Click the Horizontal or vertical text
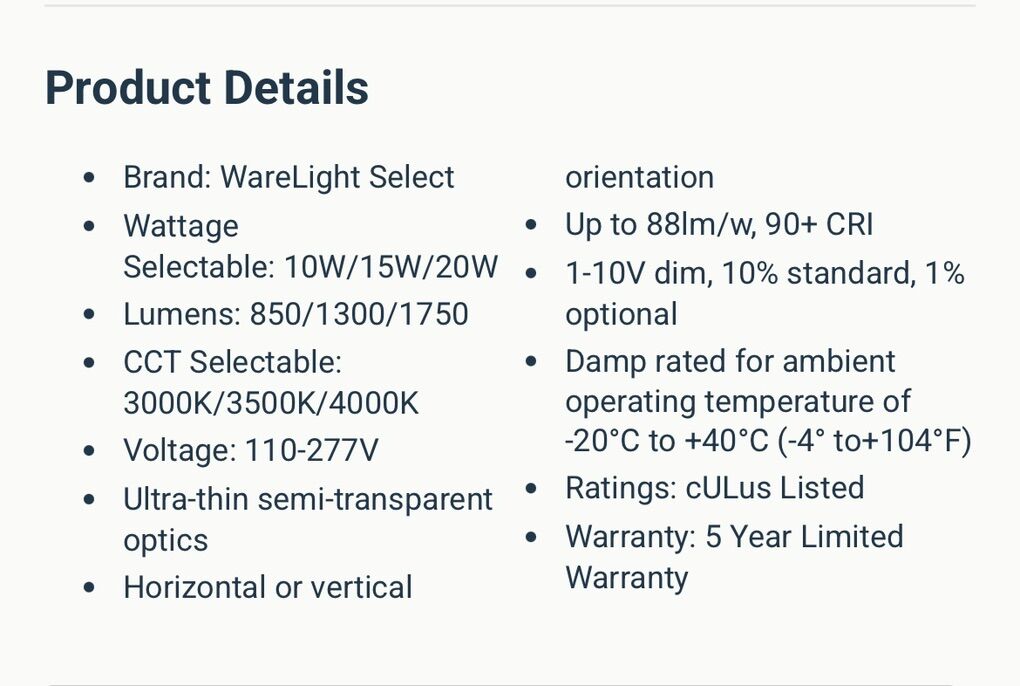Screen dimensions: 1020x686 click(268, 587)
